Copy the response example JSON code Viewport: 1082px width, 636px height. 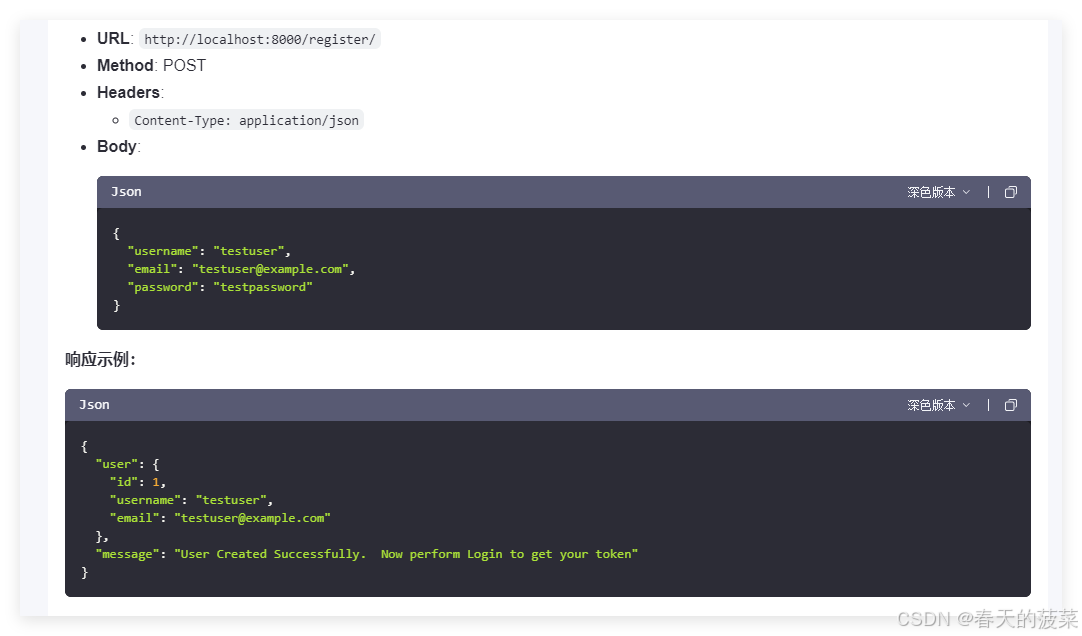pyautogui.click(x=1010, y=405)
